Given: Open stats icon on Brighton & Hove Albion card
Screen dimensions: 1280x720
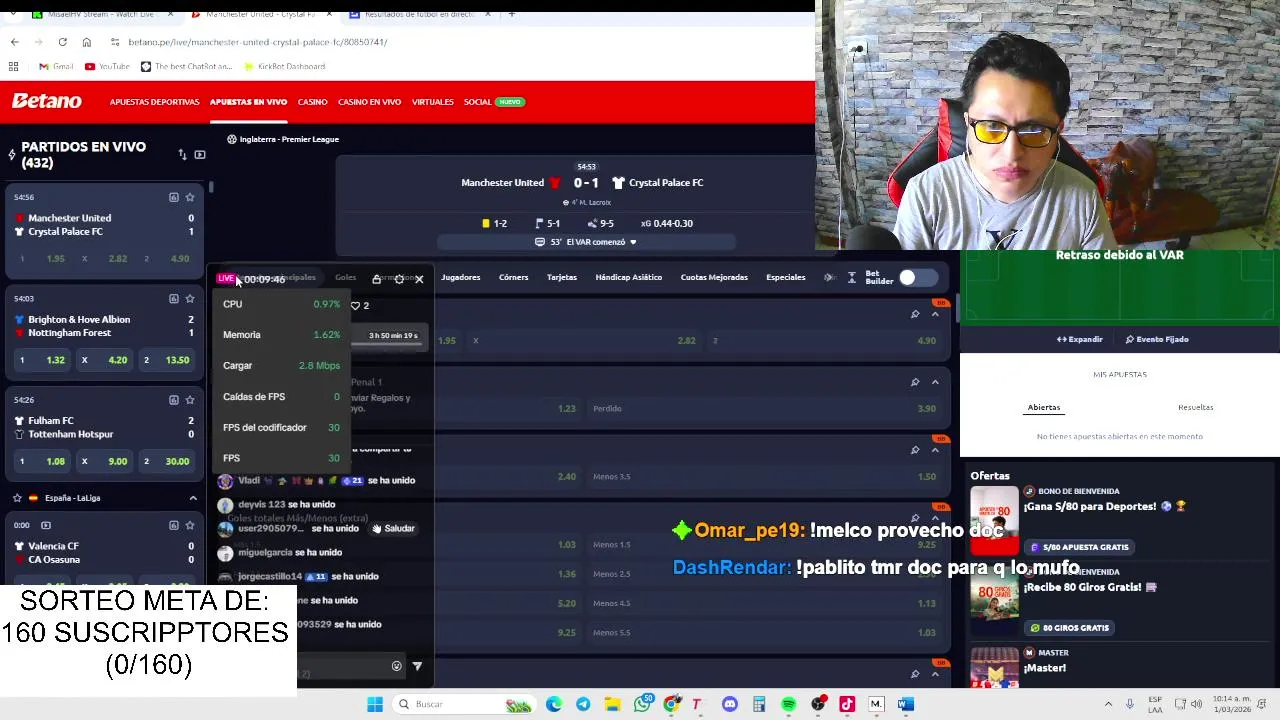Looking at the screenshot, I should point(174,298).
